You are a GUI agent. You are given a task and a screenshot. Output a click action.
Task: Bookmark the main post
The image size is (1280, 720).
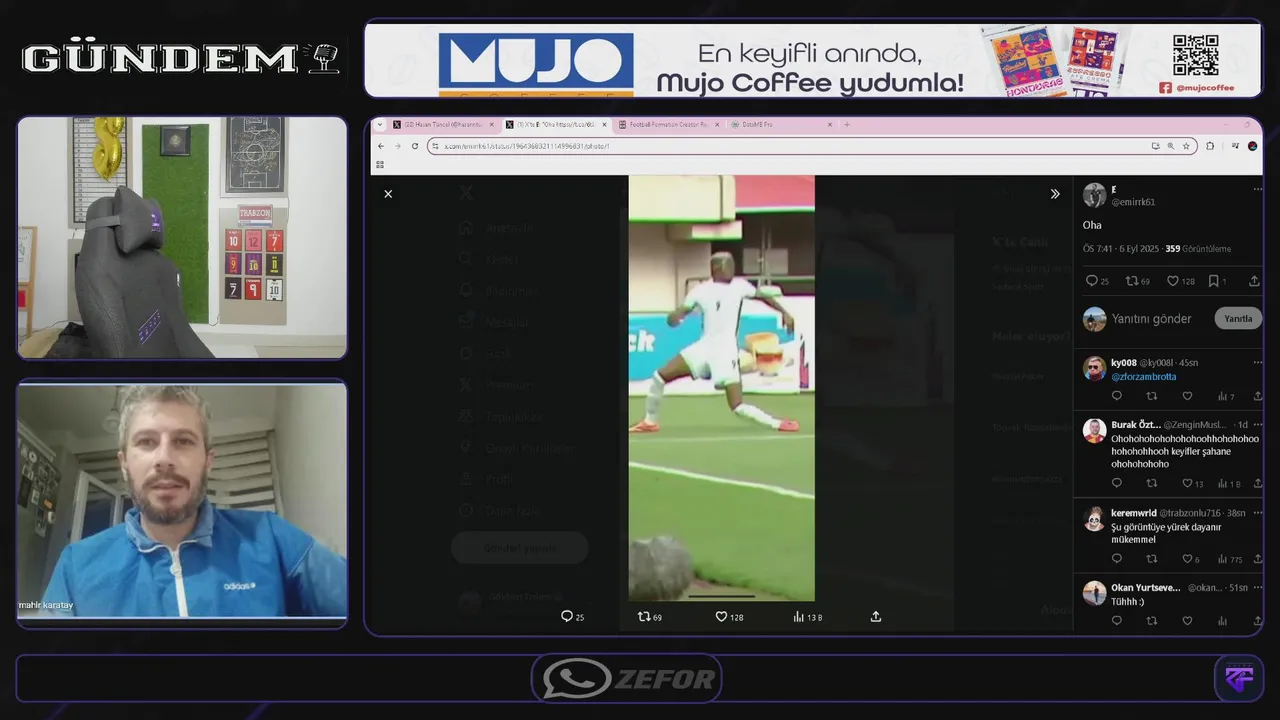pos(1213,281)
